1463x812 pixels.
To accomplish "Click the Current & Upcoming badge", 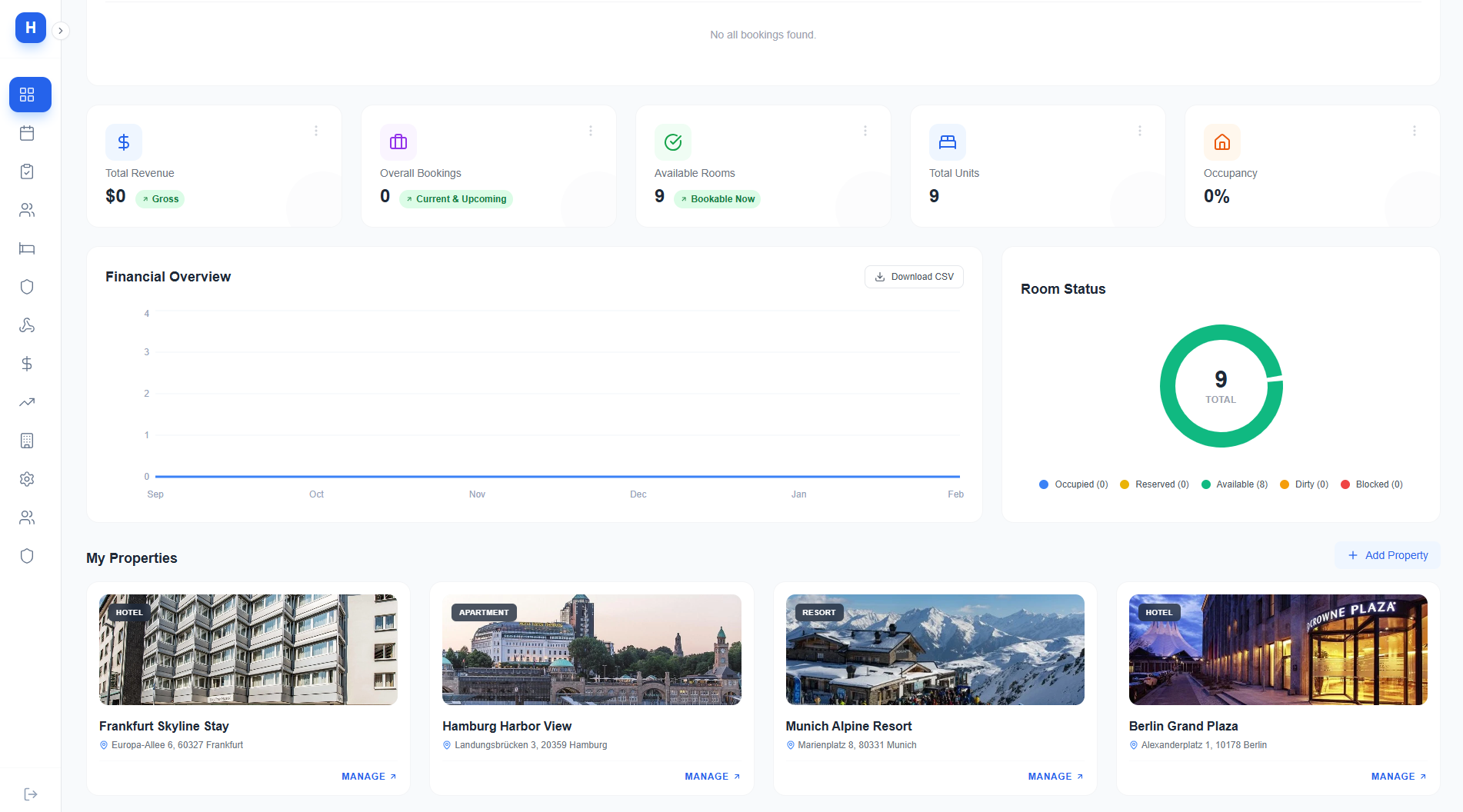I will 456,199.
